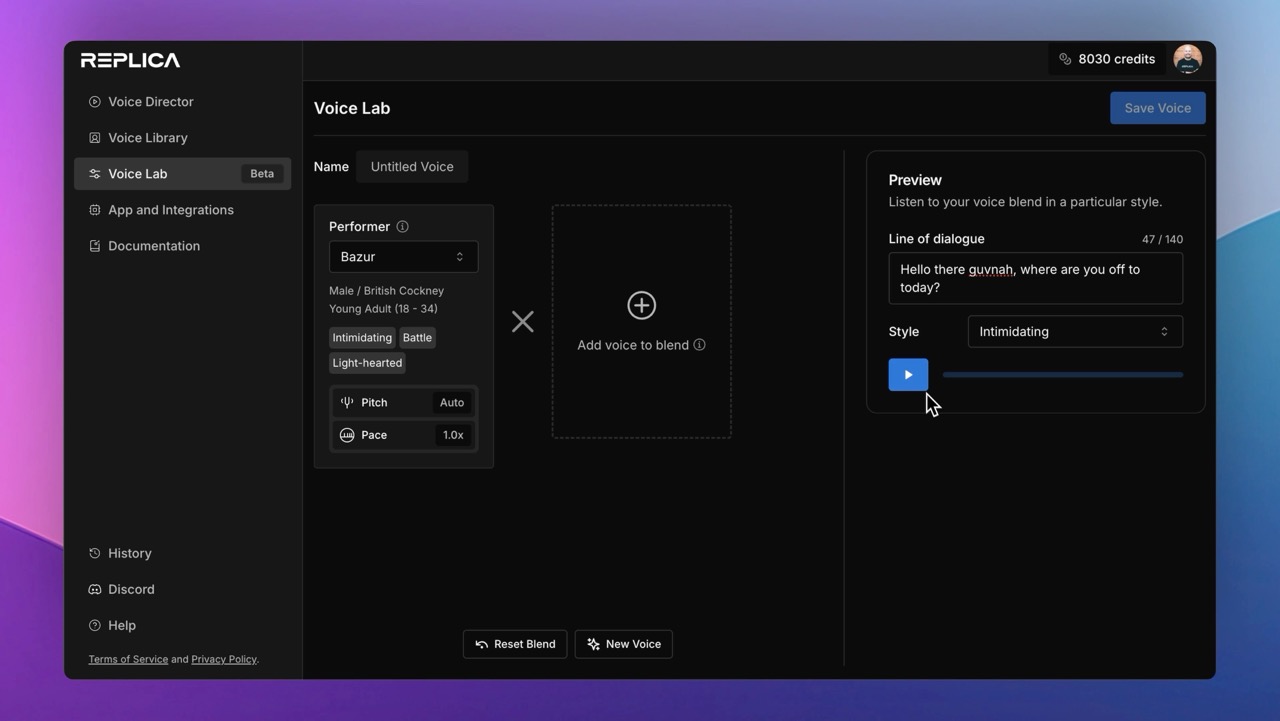
Task: Join the Discord community
Action: point(131,589)
